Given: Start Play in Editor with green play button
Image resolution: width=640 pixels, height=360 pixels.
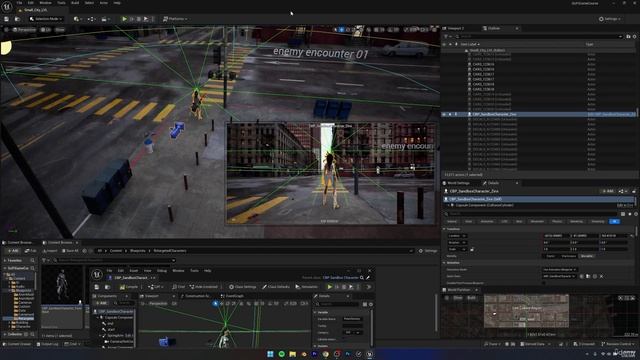Looking at the screenshot, I should 124,19.
